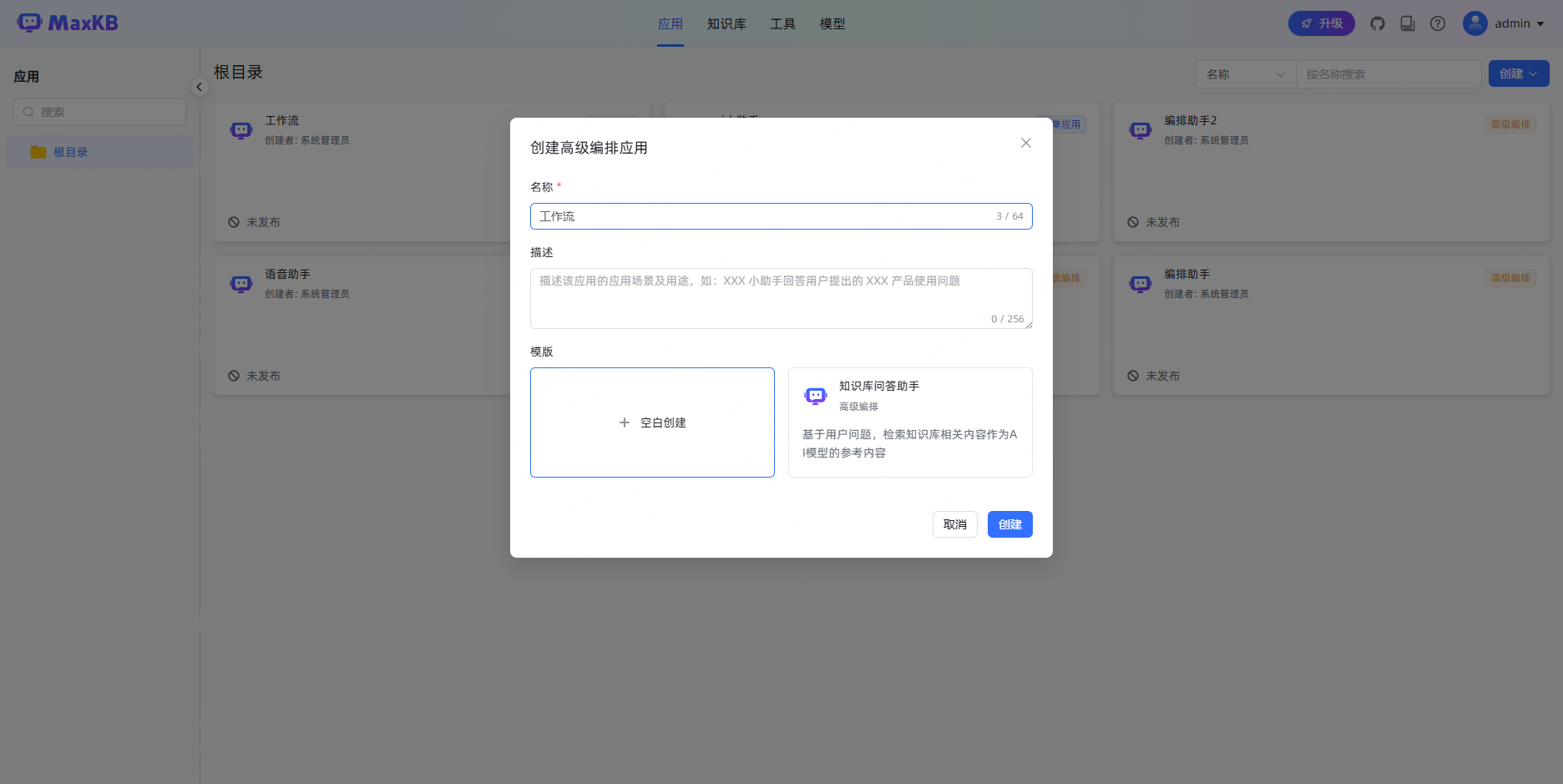Switch to the 模型 tab
The height and width of the screenshot is (784, 1563).
pyautogui.click(x=832, y=23)
